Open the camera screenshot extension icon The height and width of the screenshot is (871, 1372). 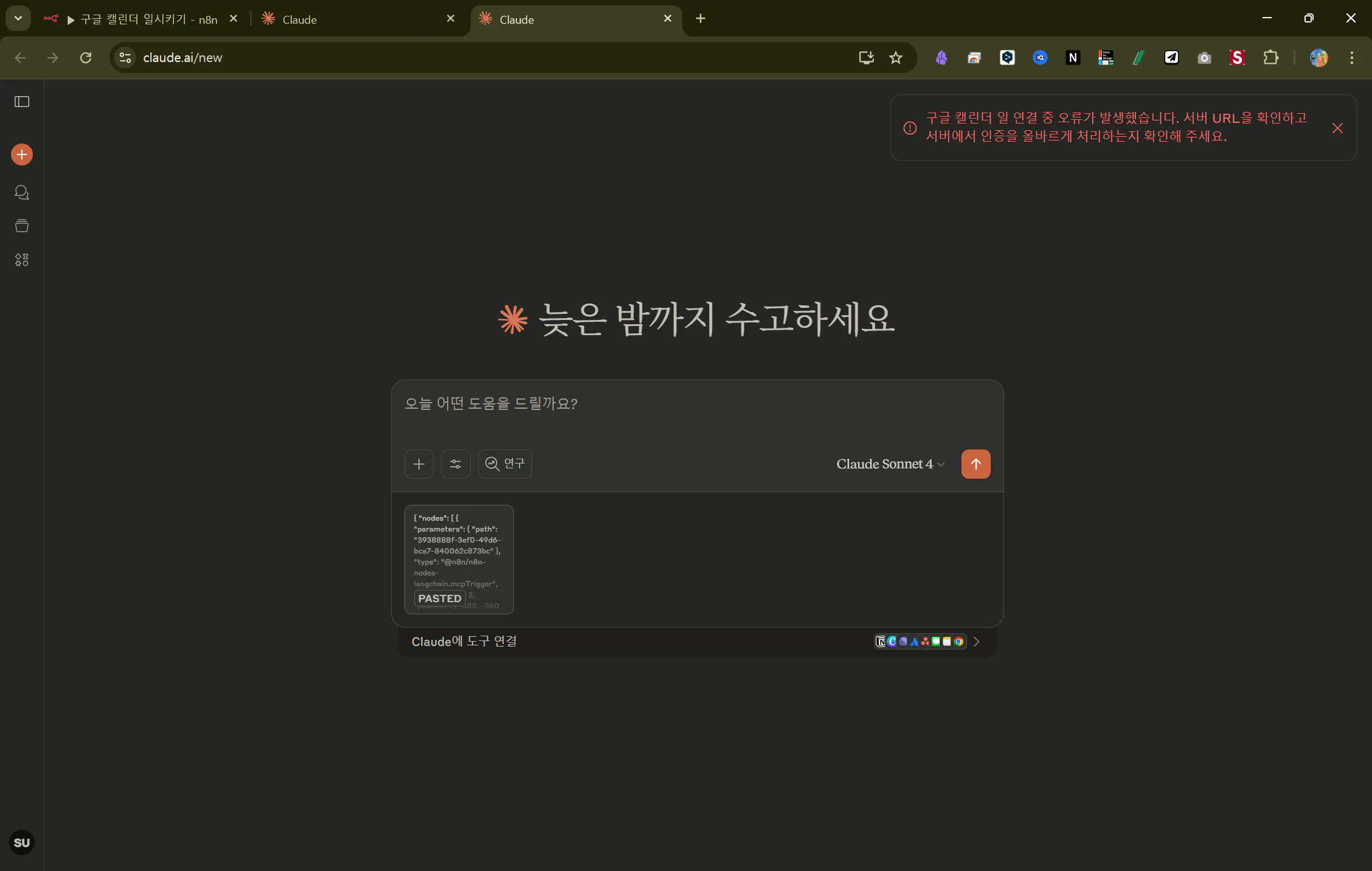[1204, 58]
